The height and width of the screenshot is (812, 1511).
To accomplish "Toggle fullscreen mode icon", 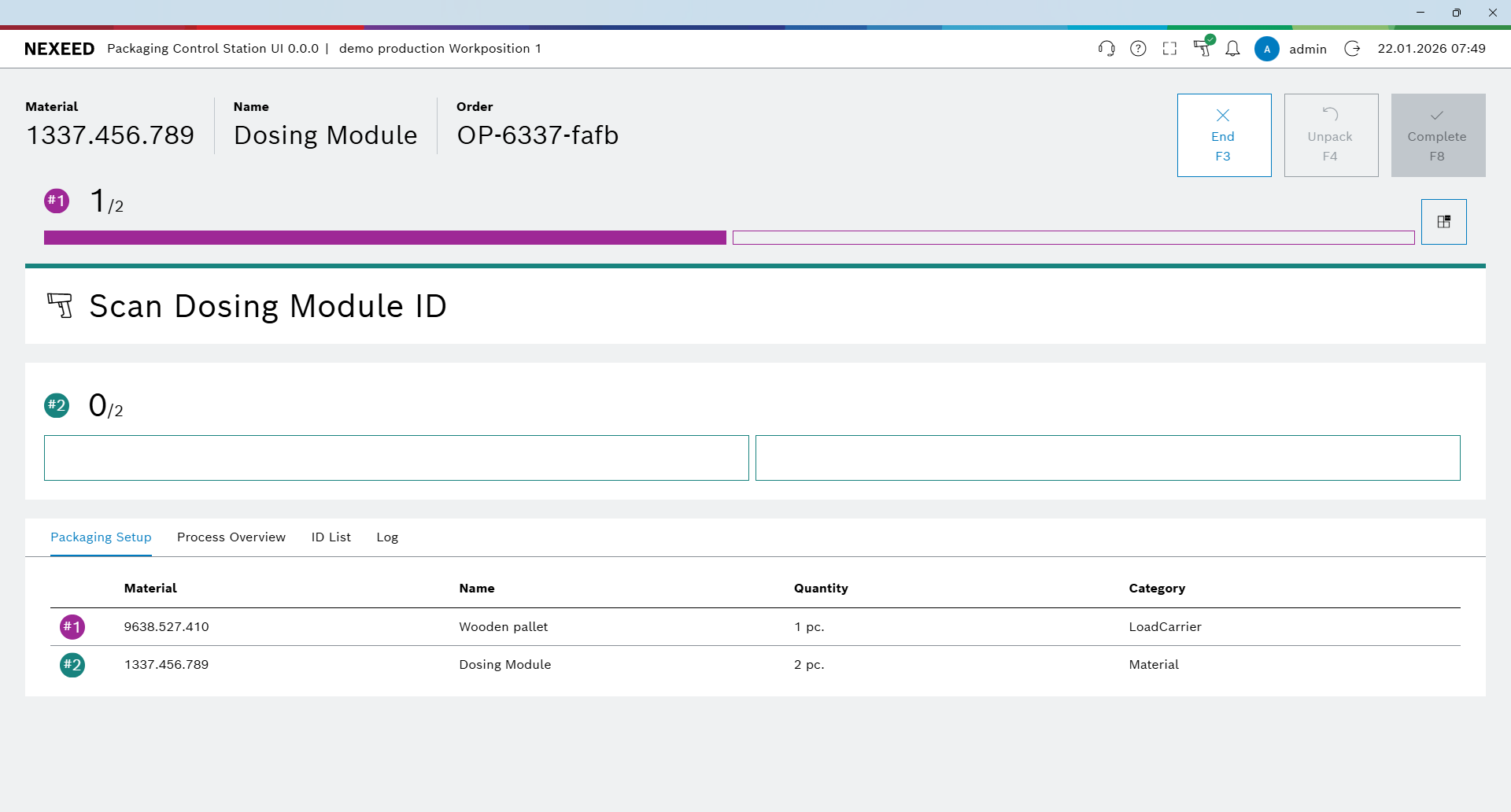I will click(1169, 49).
